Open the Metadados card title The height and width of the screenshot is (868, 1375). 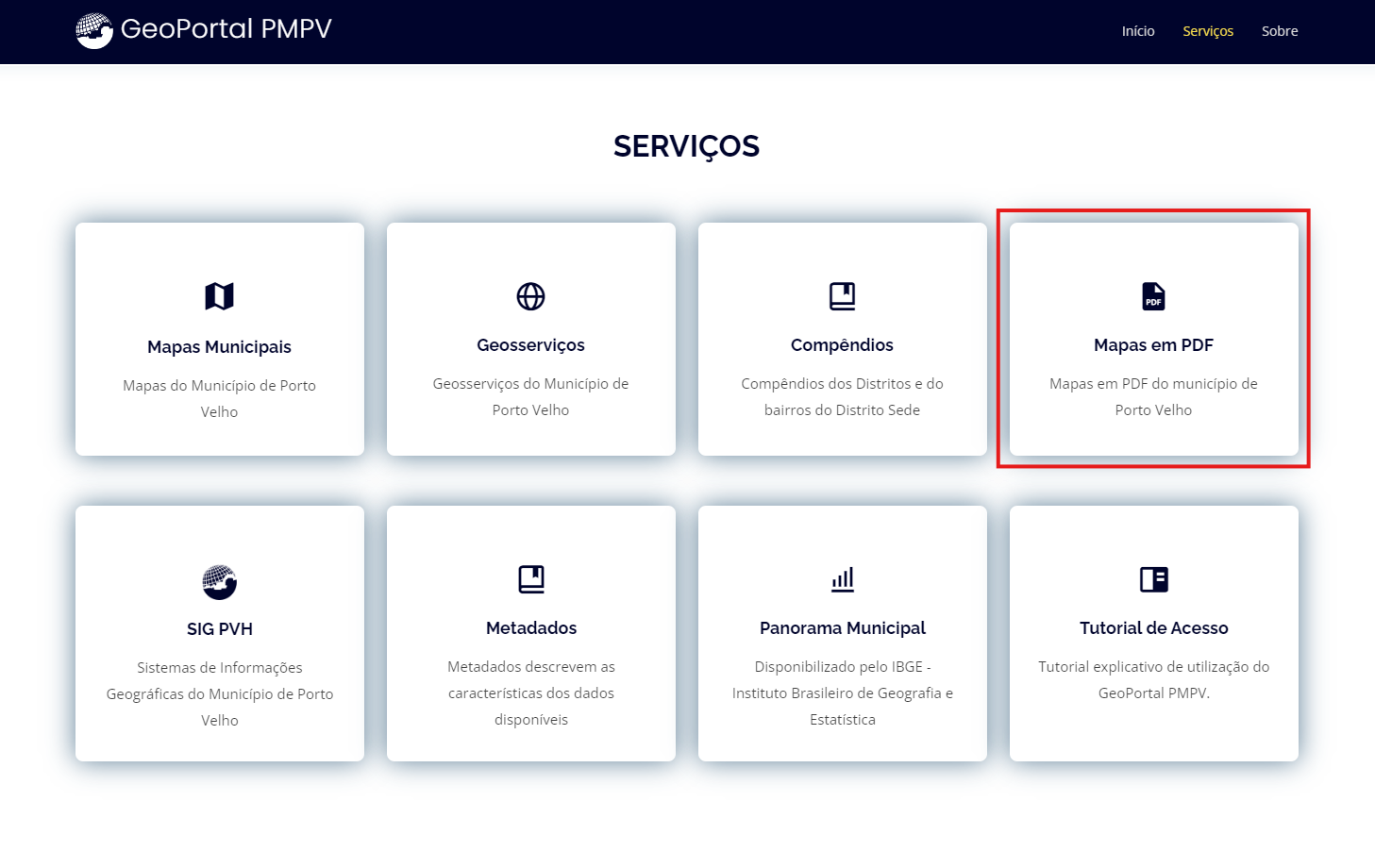click(x=531, y=628)
